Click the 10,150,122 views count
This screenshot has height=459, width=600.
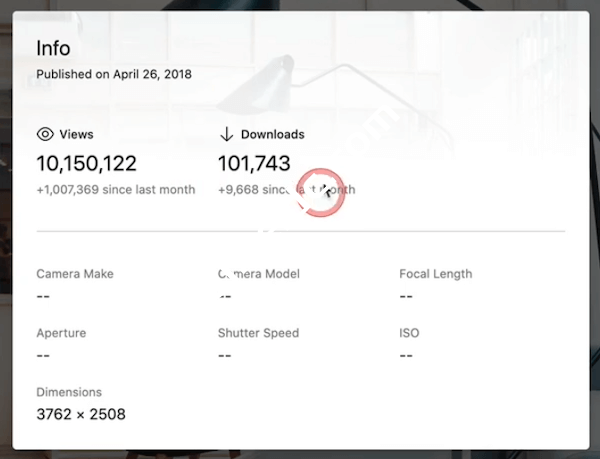(x=86, y=164)
